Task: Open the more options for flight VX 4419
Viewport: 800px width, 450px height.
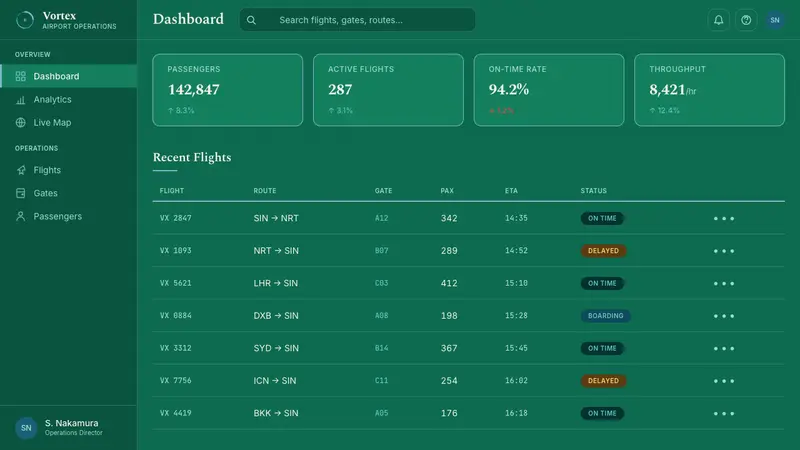Action: [723, 413]
